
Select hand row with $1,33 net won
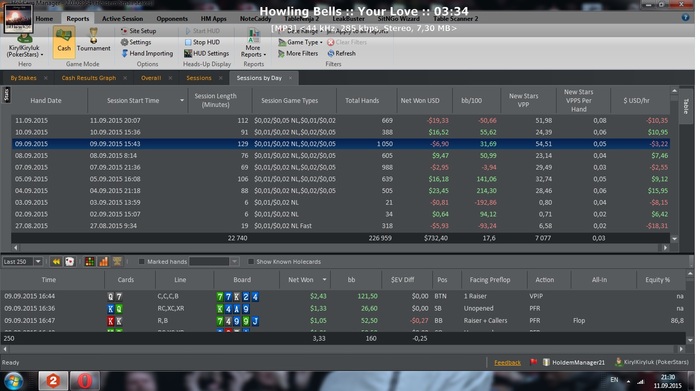click(343, 308)
